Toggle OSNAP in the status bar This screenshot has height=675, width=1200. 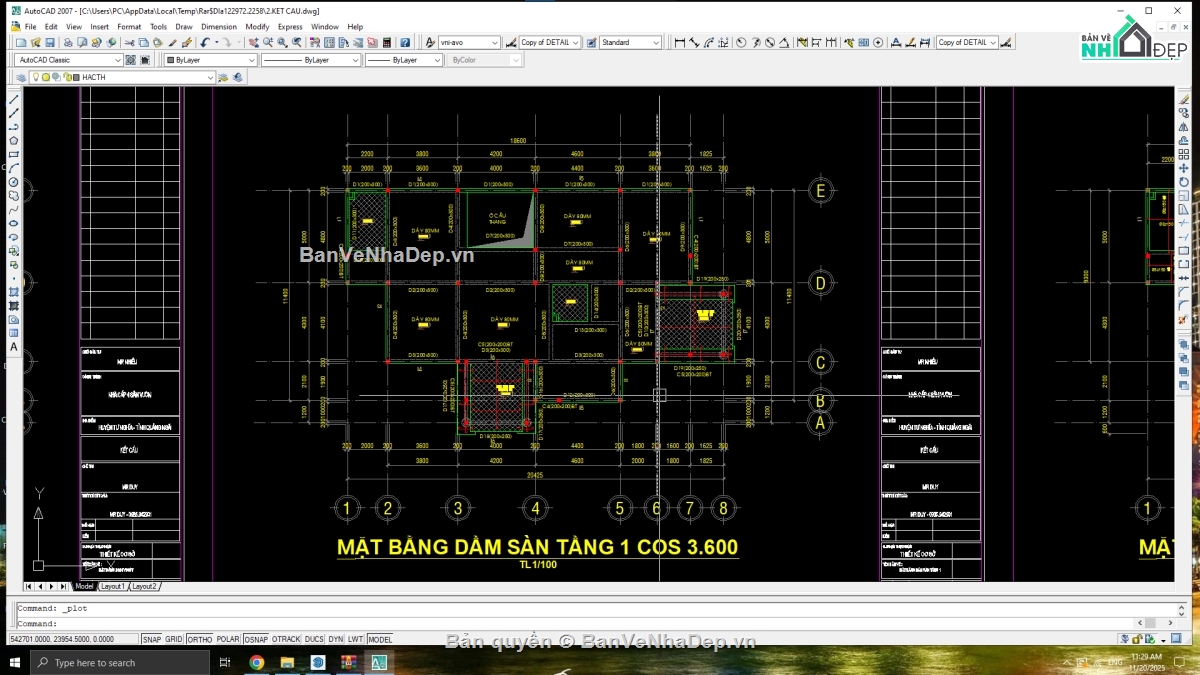tap(256, 639)
